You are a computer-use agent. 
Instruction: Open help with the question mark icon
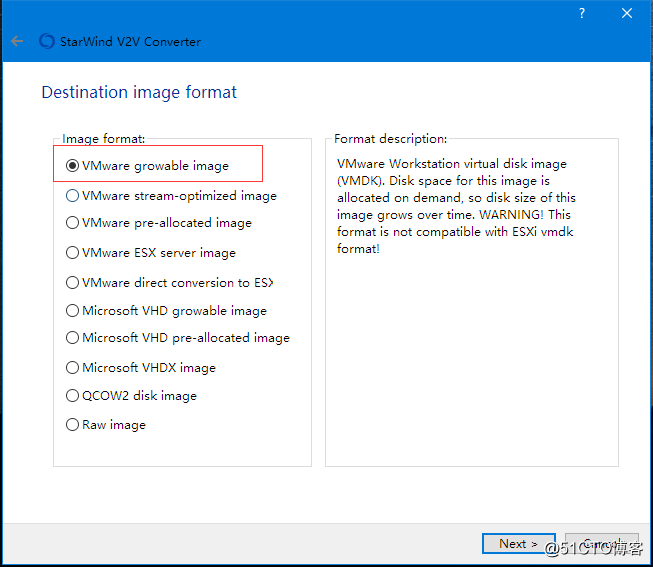pyautogui.click(x=582, y=13)
